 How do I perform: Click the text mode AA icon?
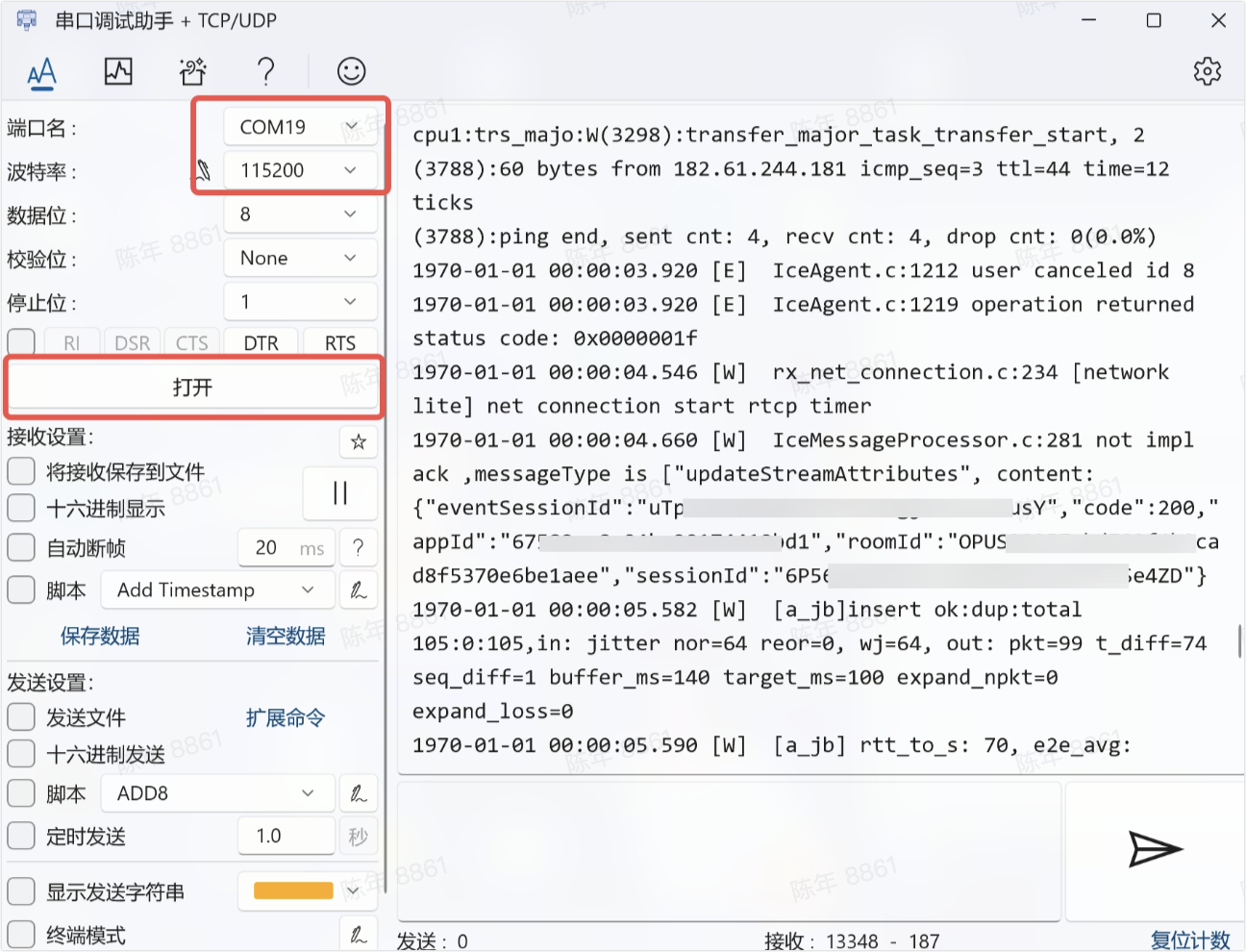[x=42, y=72]
